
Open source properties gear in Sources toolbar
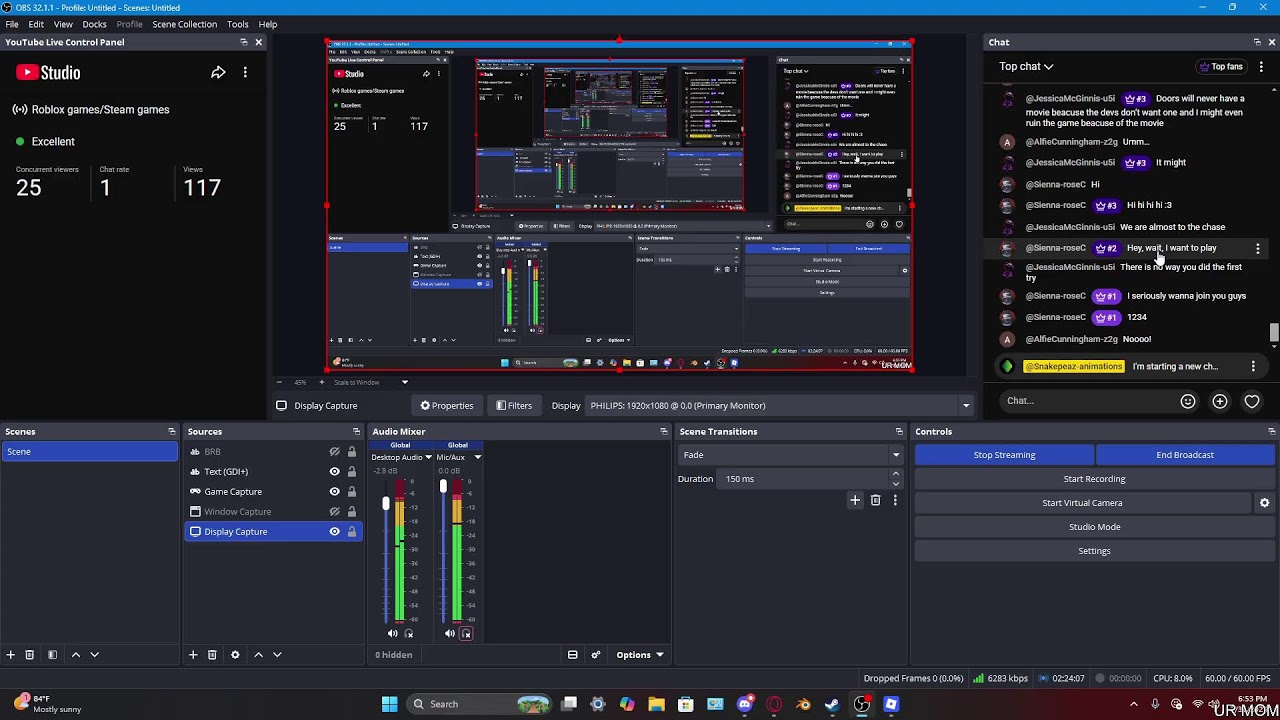[x=235, y=655]
